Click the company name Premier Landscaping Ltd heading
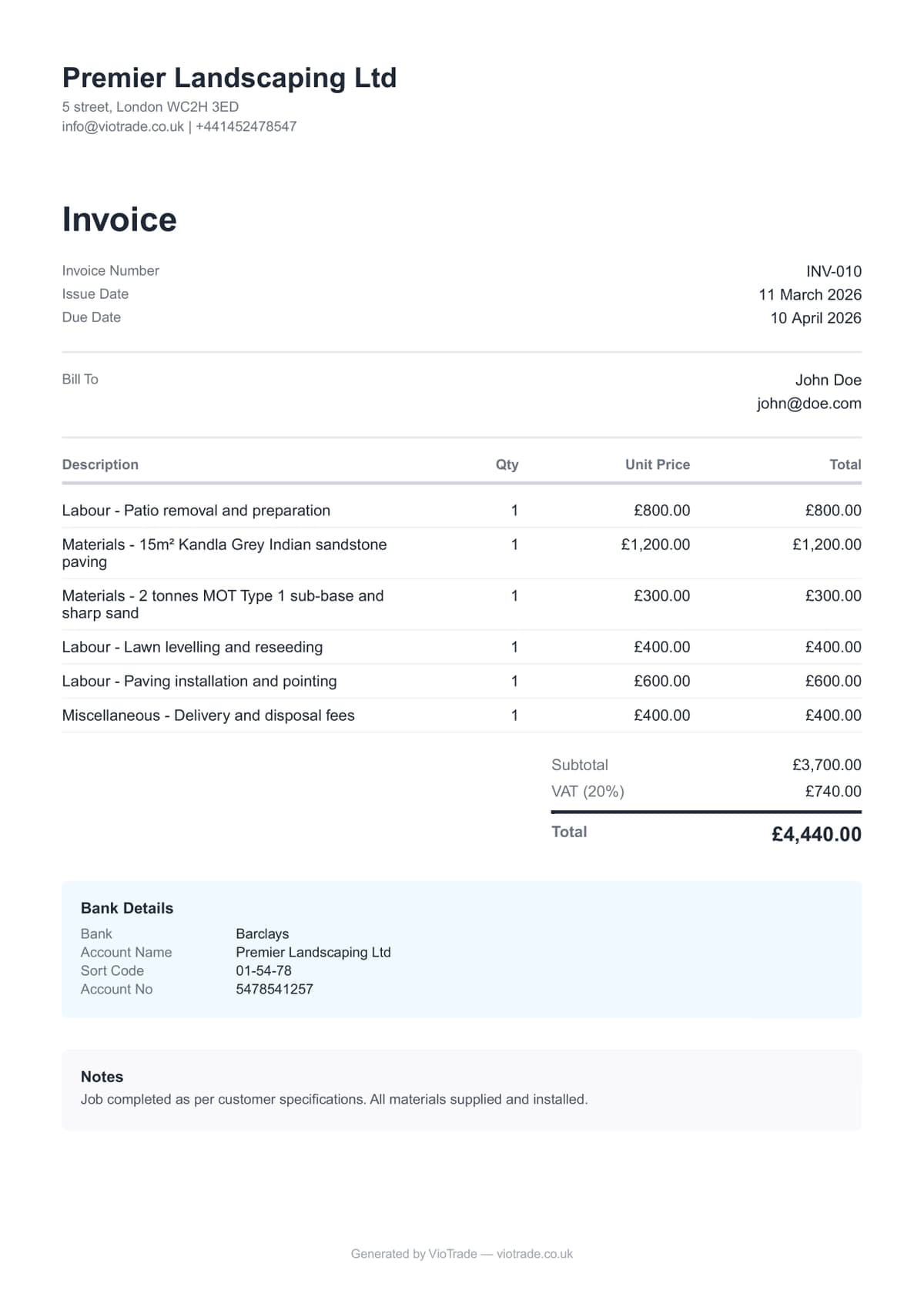The image size is (924, 1307). click(229, 78)
